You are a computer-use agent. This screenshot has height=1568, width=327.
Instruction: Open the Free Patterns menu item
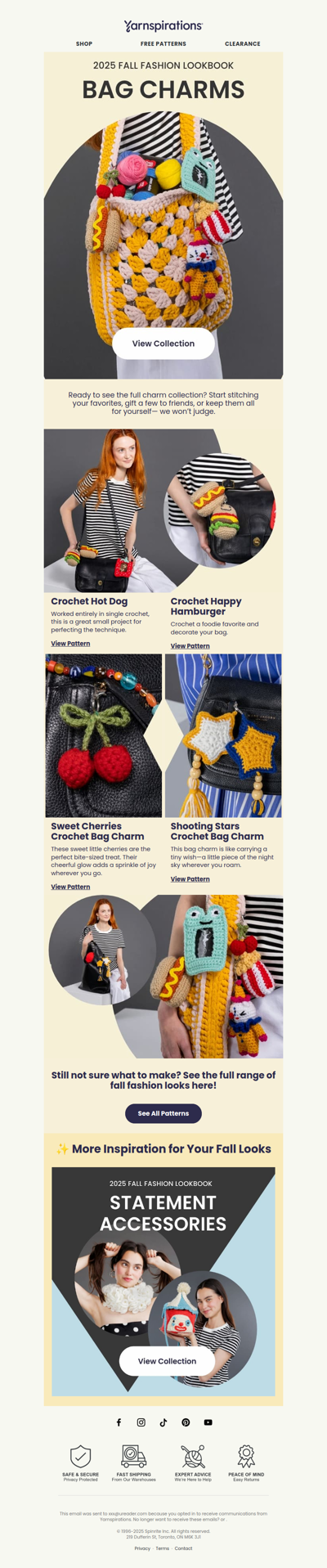[x=163, y=43]
